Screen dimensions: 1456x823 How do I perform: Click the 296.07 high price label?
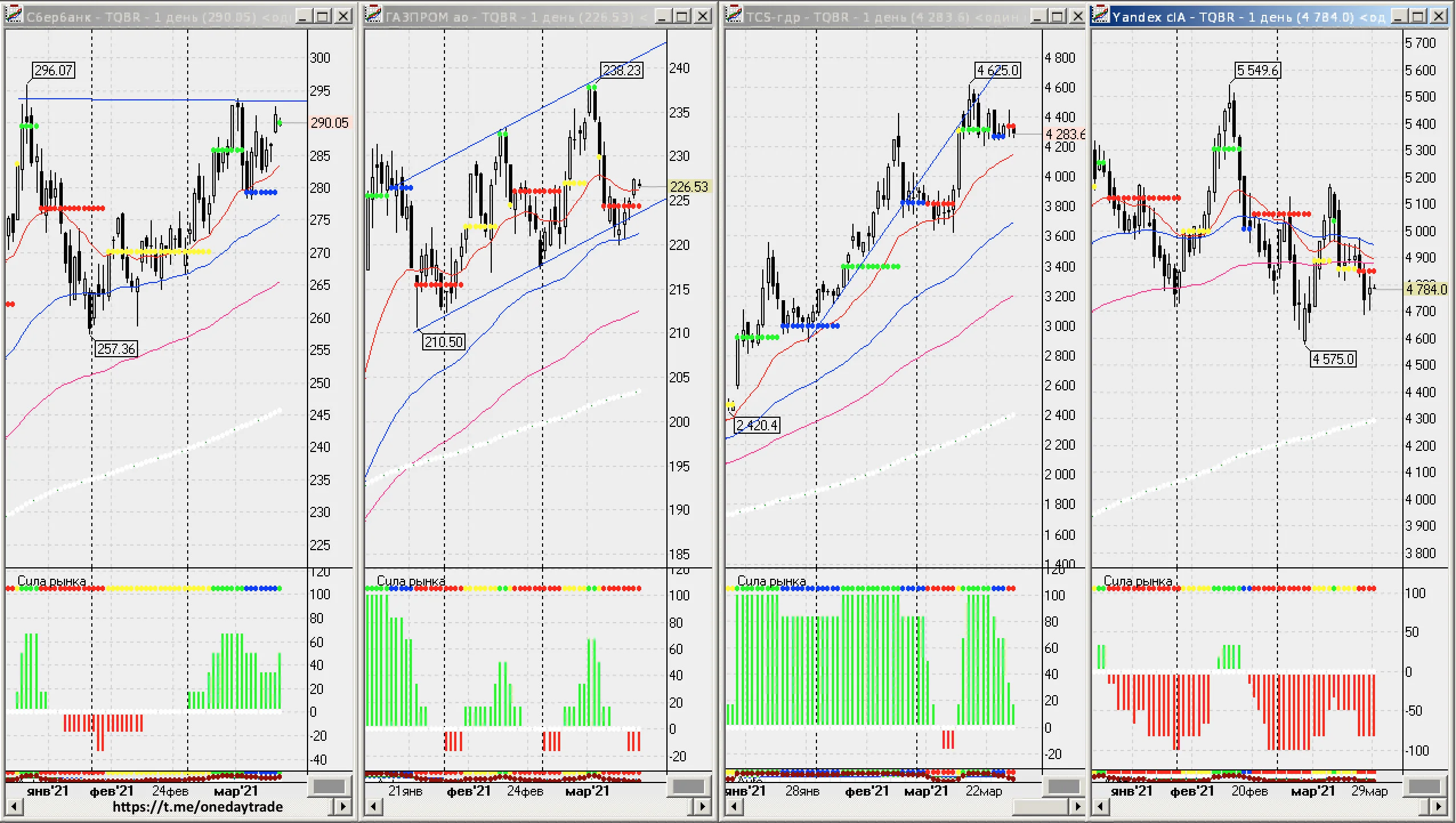[x=54, y=70]
